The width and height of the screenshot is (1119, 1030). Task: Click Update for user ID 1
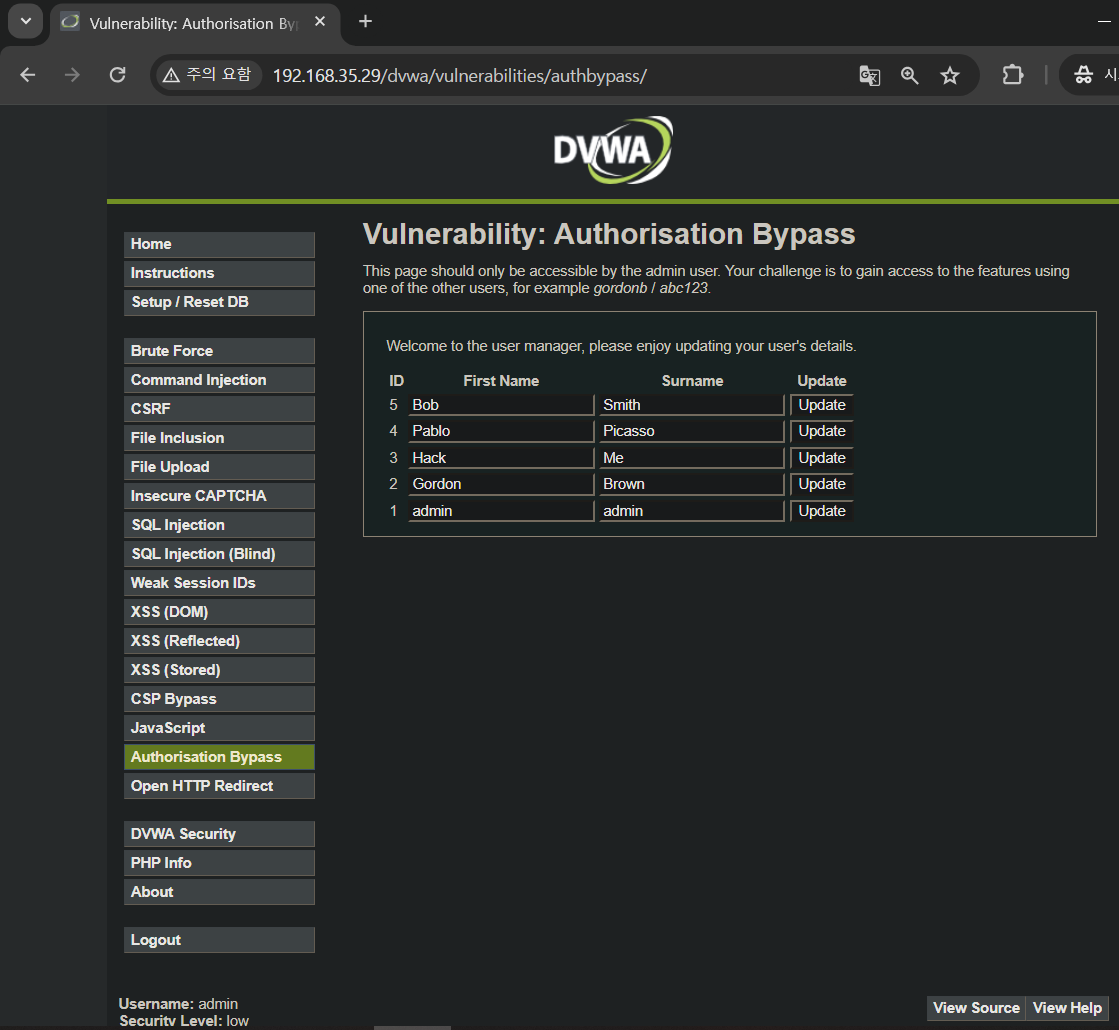click(x=821, y=511)
